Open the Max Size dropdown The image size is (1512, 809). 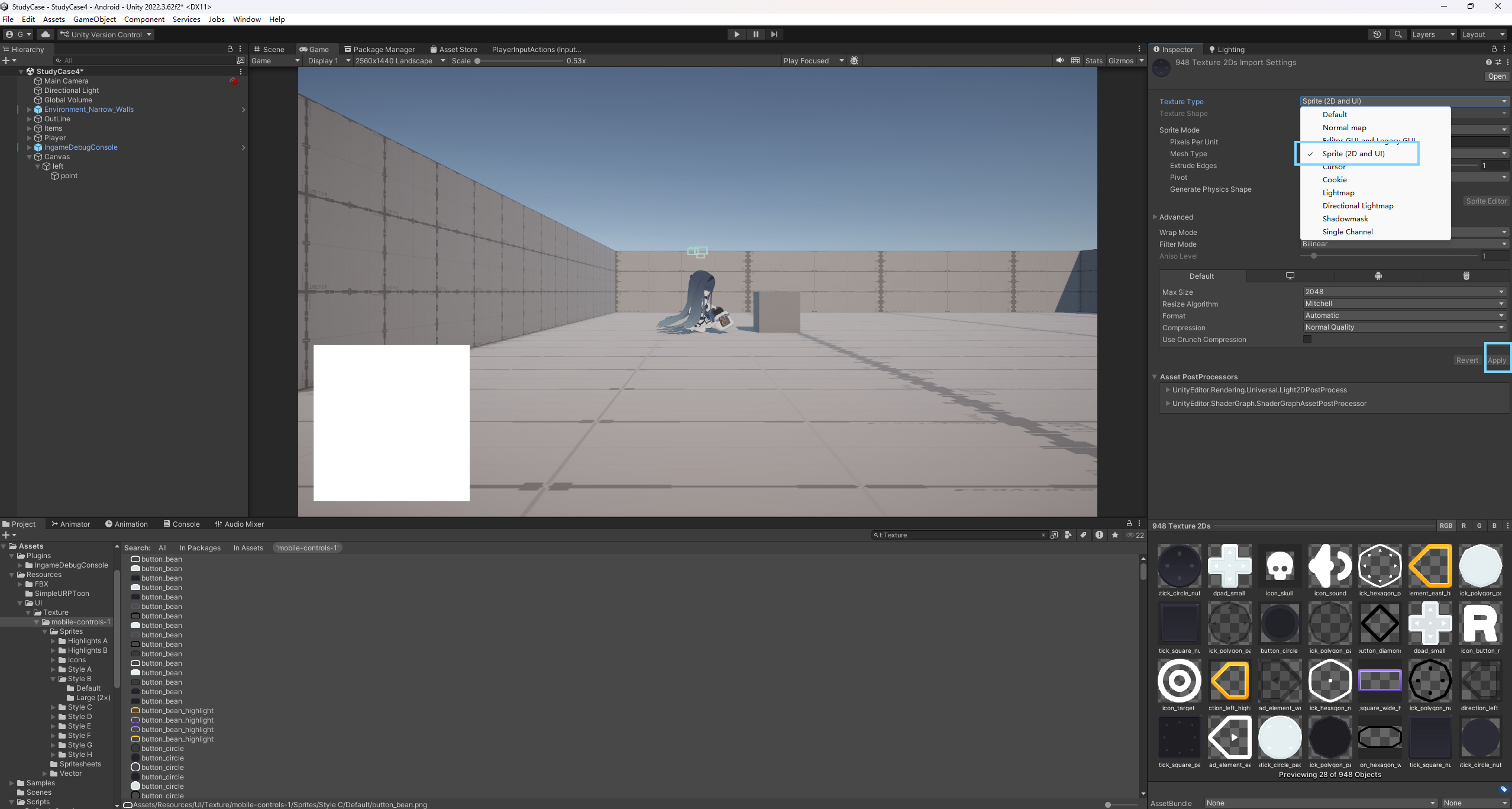pos(1404,292)
